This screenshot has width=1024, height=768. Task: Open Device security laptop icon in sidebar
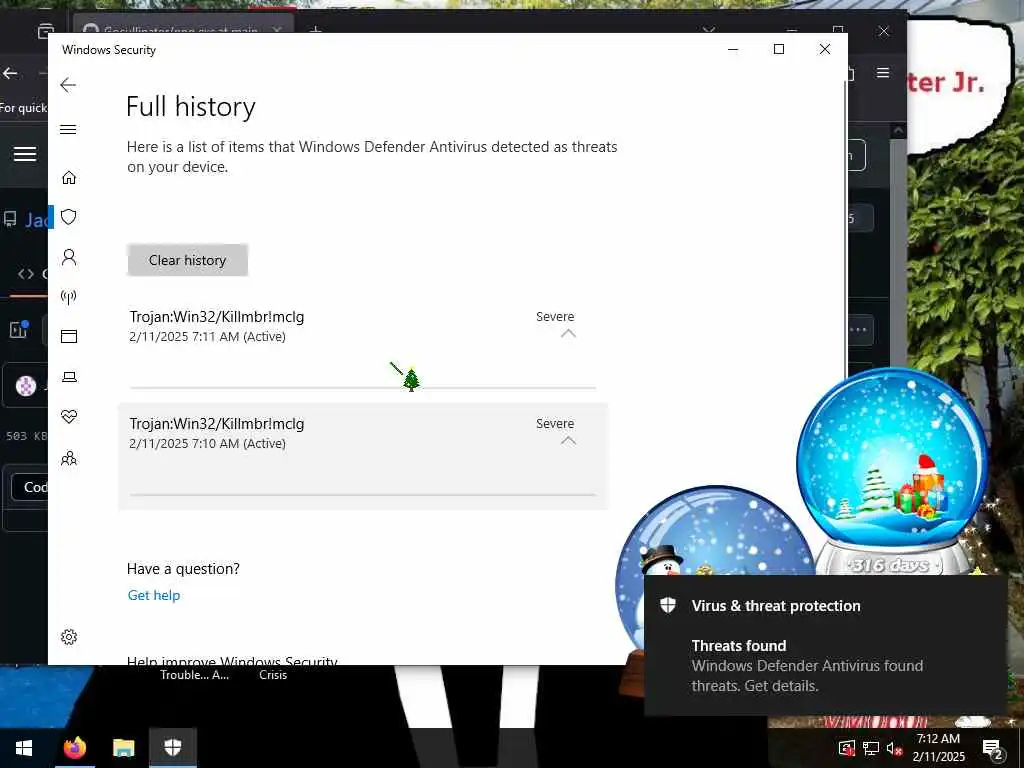69,377
